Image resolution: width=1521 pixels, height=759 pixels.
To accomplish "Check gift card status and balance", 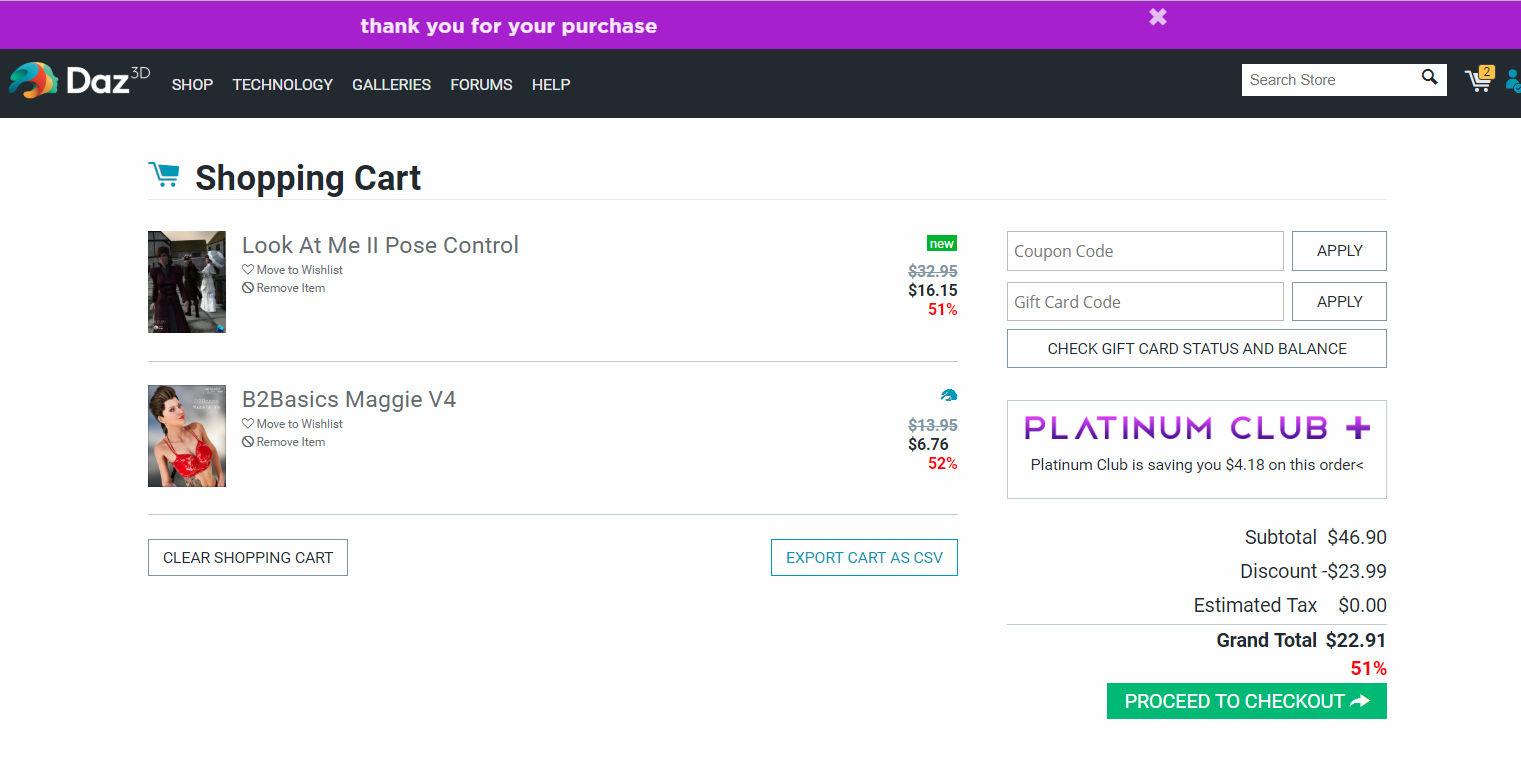I will click(1196, 349).
